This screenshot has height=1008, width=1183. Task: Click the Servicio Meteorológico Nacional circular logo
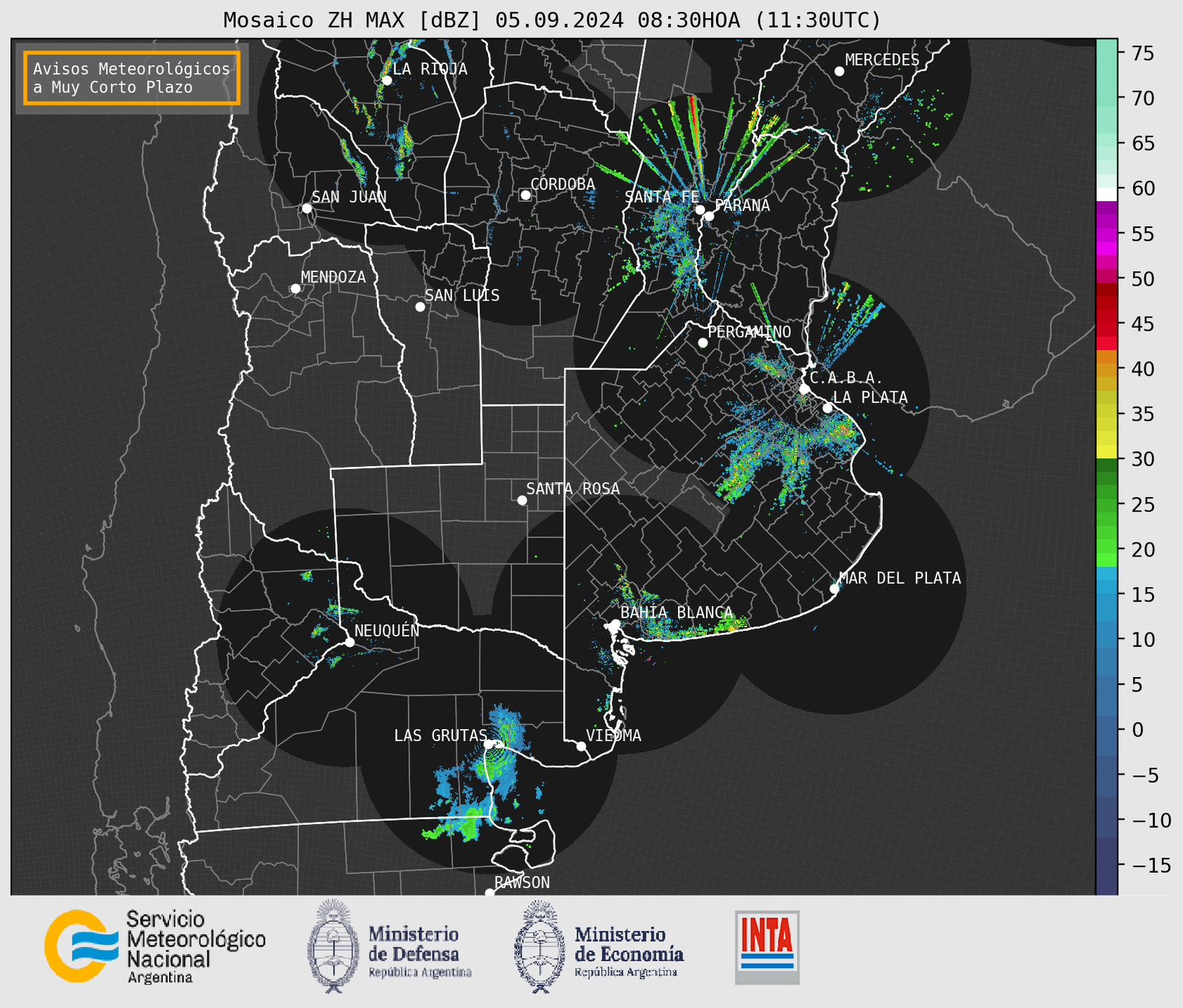81,946
